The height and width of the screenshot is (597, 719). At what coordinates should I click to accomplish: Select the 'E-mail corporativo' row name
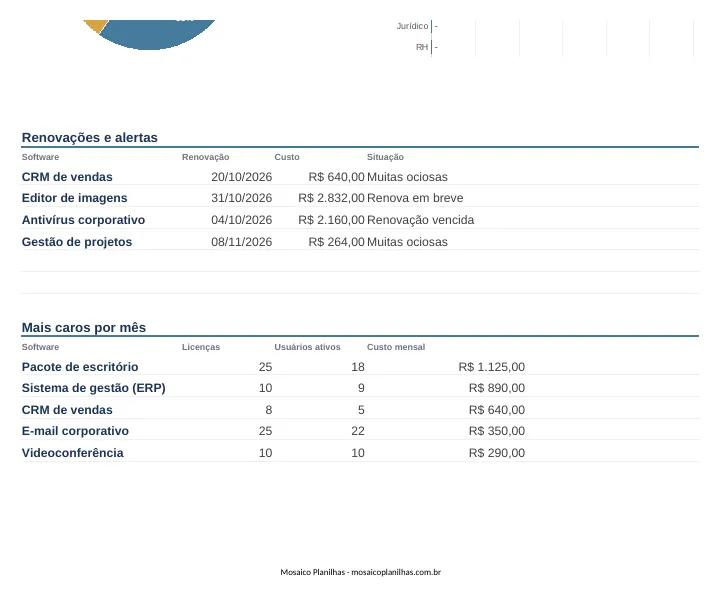(75, 431)
